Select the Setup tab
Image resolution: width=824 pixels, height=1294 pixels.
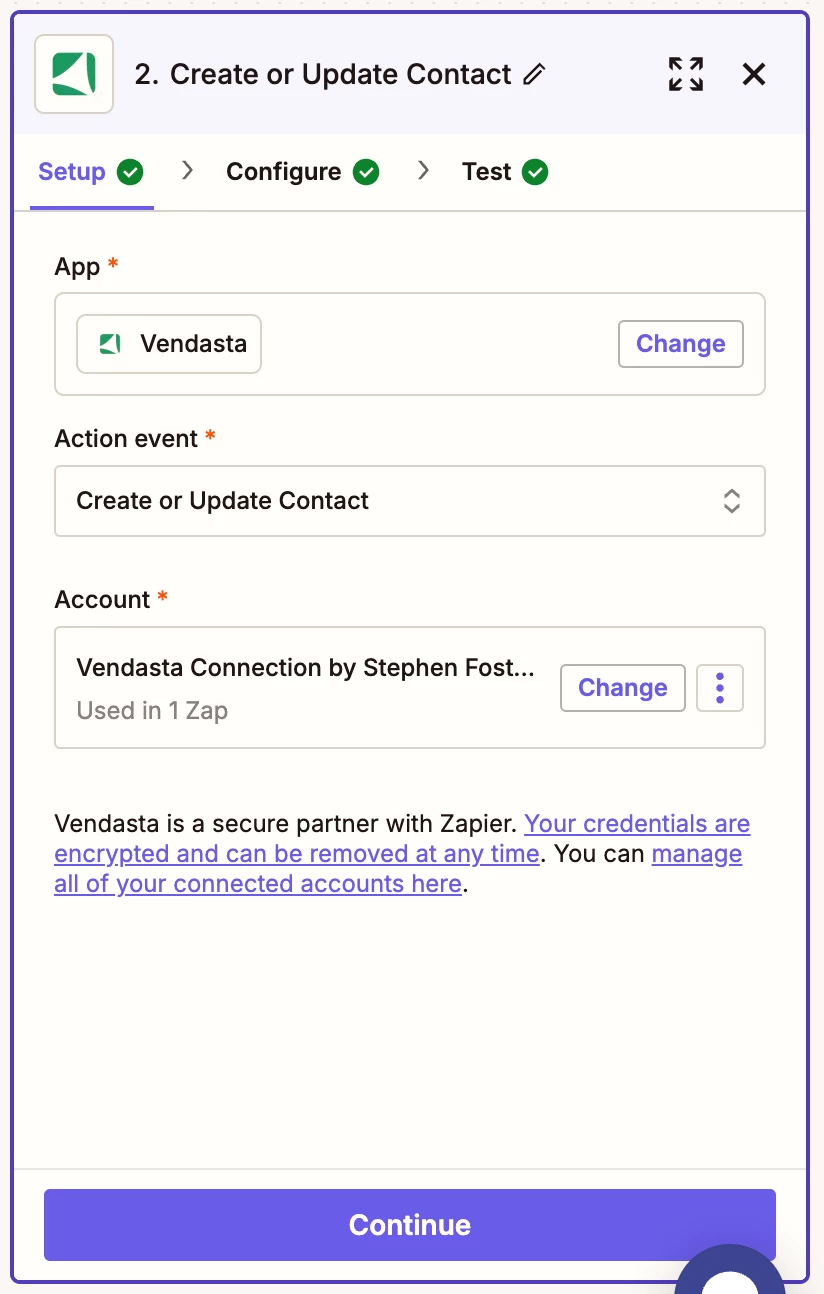click(72, 172)
